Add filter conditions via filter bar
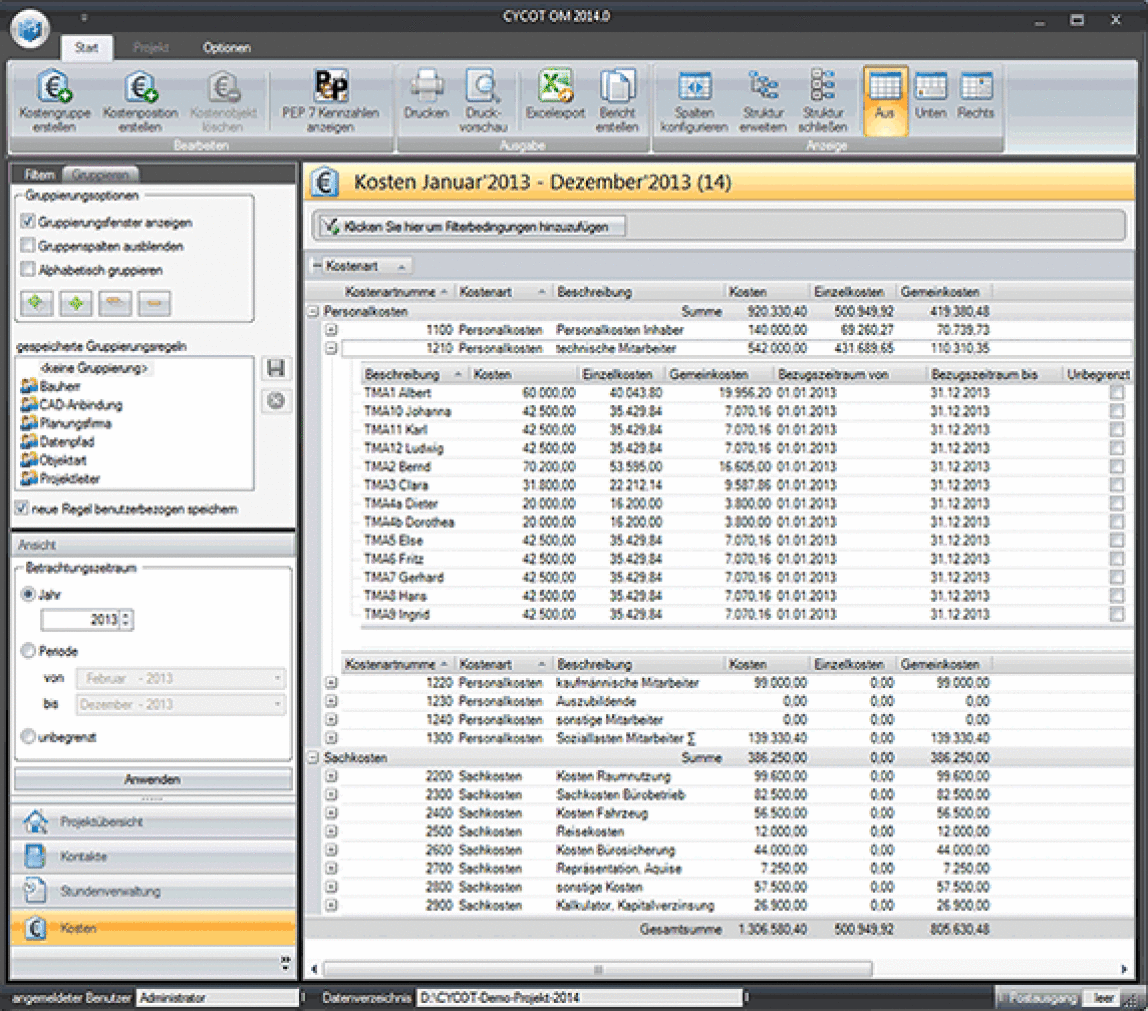 pyautogui.click(x=472, y=226)
